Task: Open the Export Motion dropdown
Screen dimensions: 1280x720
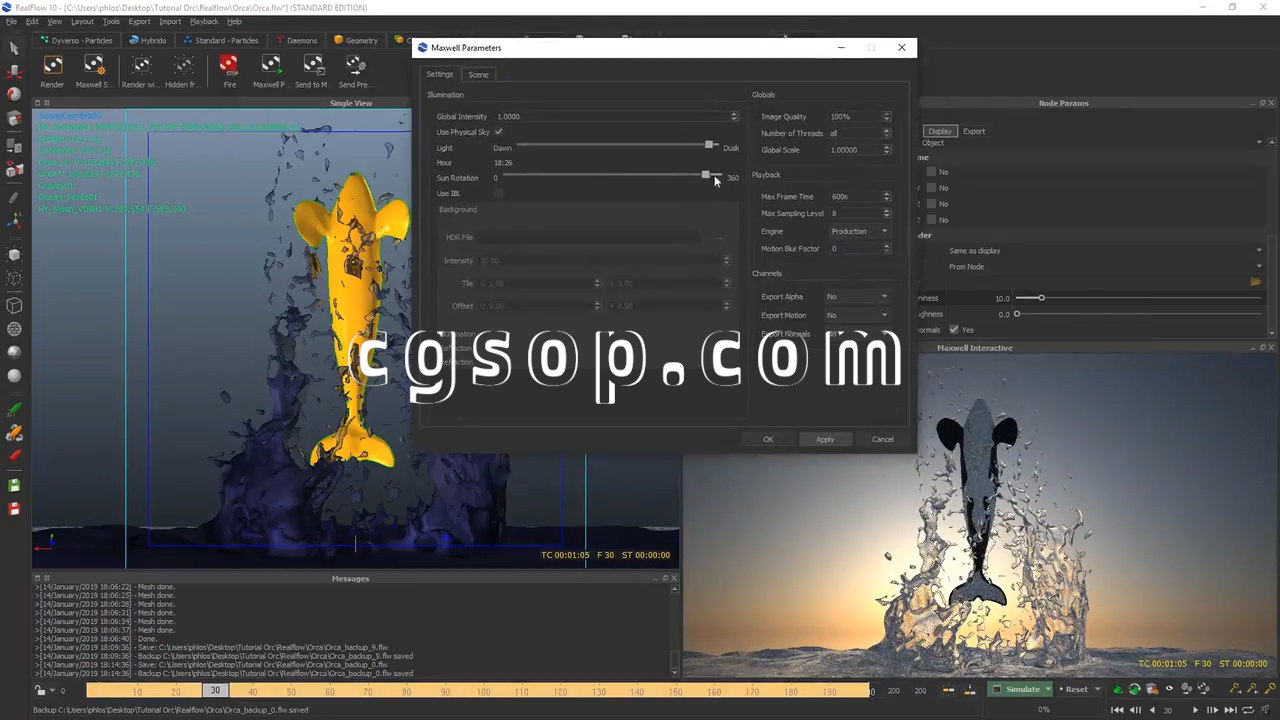Action: click(x=857, y=315)
